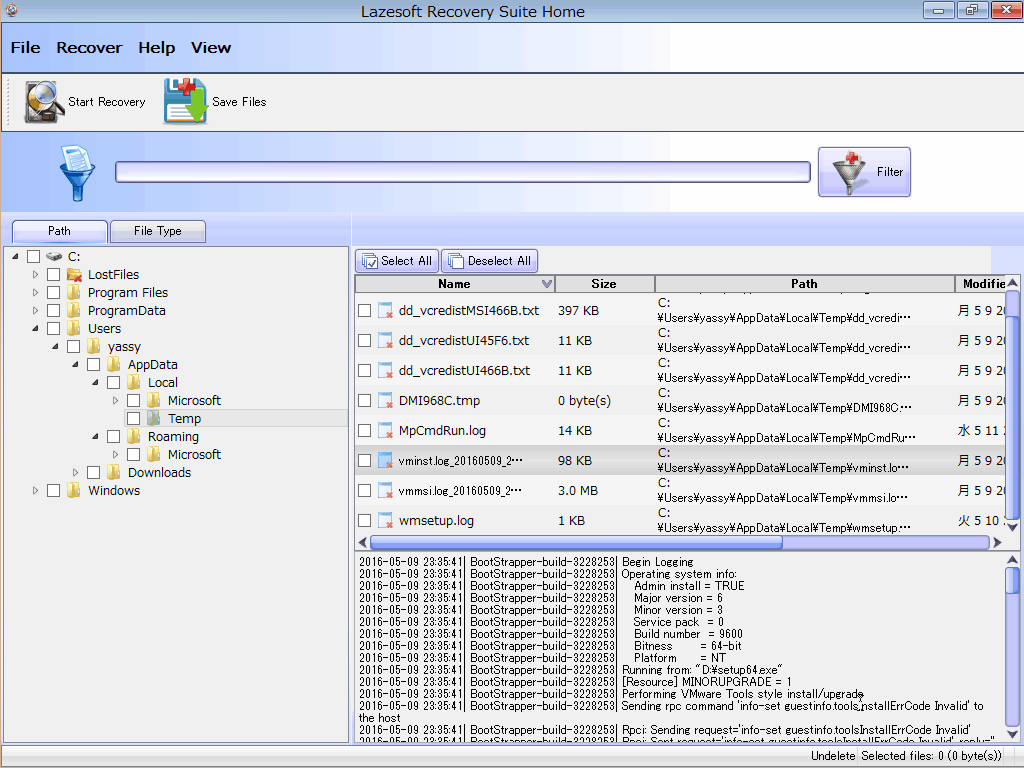Click the AppData folder icon
The height and width of the screenshot is (768, 1024).
tap(114, 364)
